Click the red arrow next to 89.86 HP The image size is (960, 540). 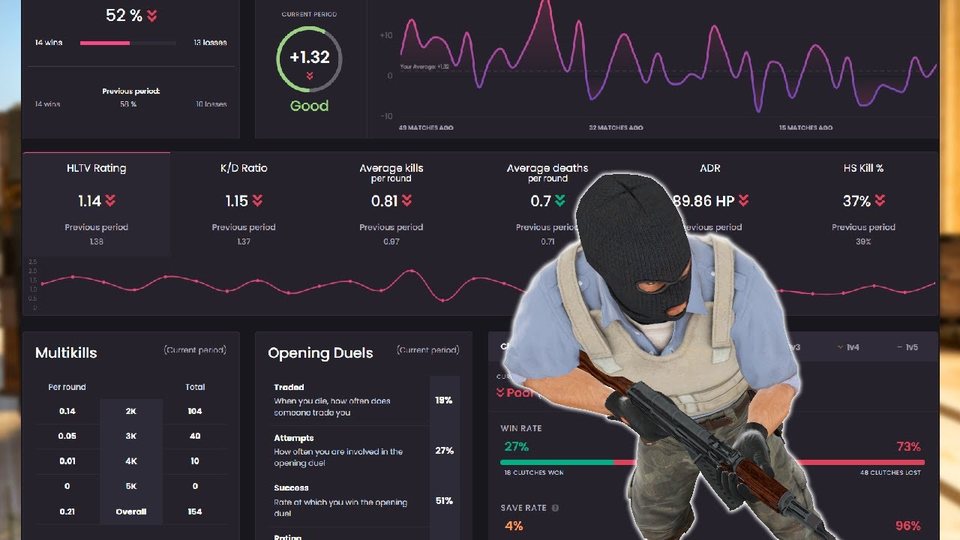(744, 201)
